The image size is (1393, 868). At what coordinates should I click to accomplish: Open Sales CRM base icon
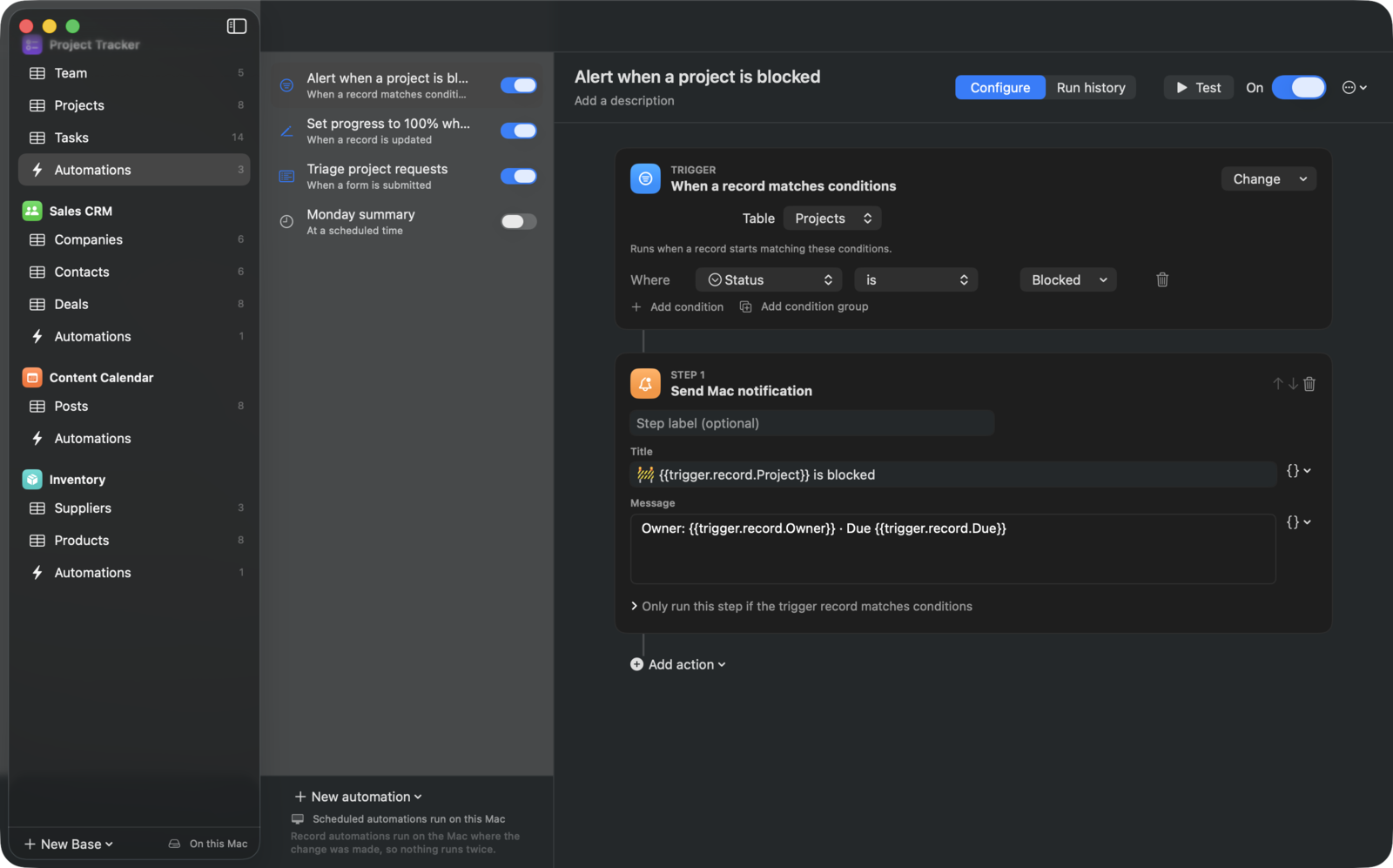click(x=32, y=211)
